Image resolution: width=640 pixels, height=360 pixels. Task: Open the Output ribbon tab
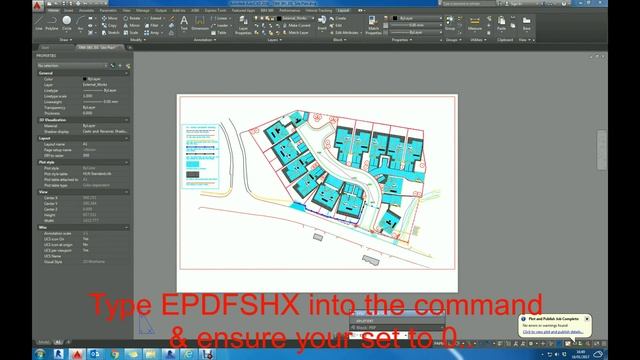(x=160, y=11)
